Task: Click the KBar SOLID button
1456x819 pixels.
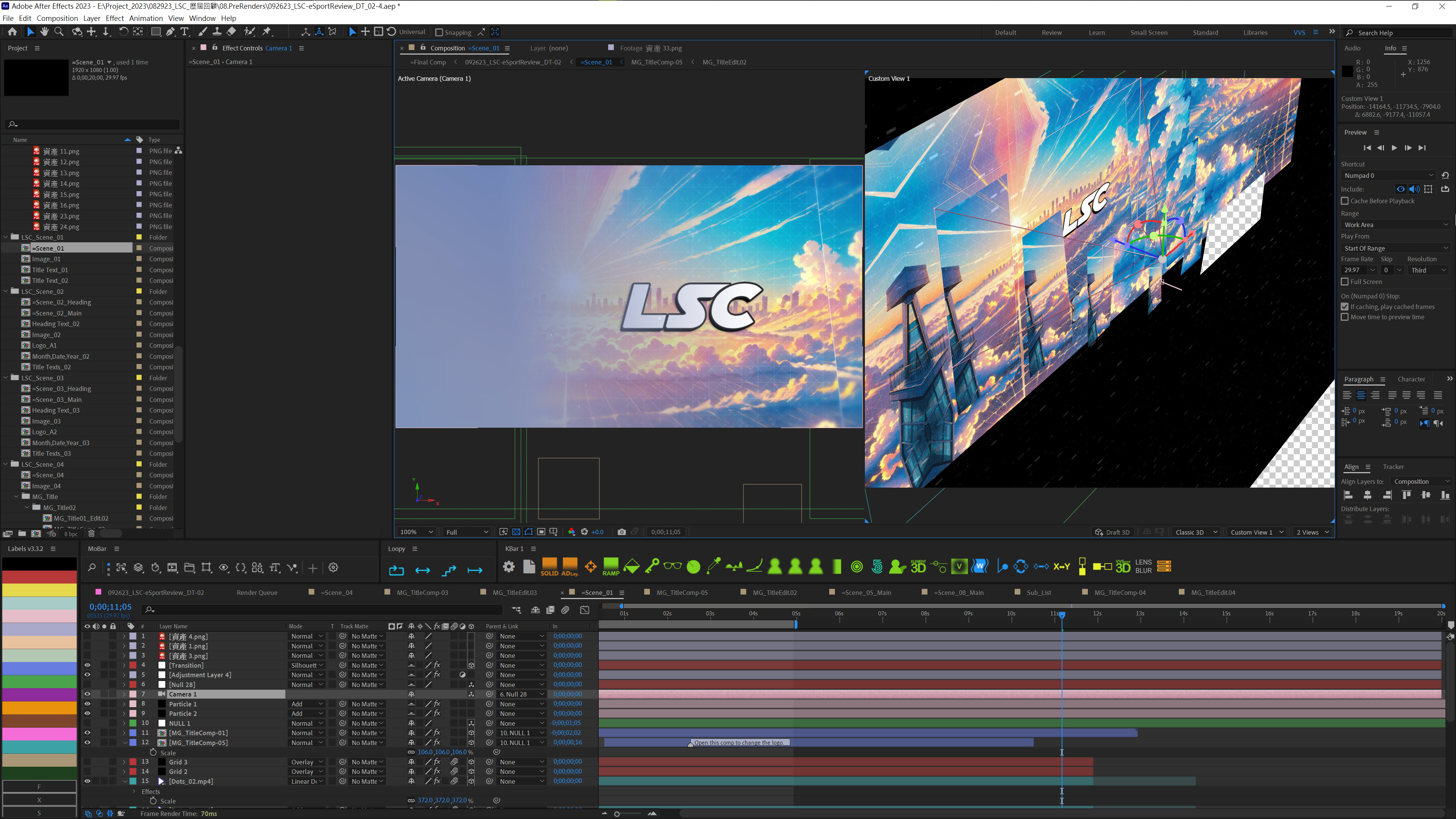Action: point(549,566)
